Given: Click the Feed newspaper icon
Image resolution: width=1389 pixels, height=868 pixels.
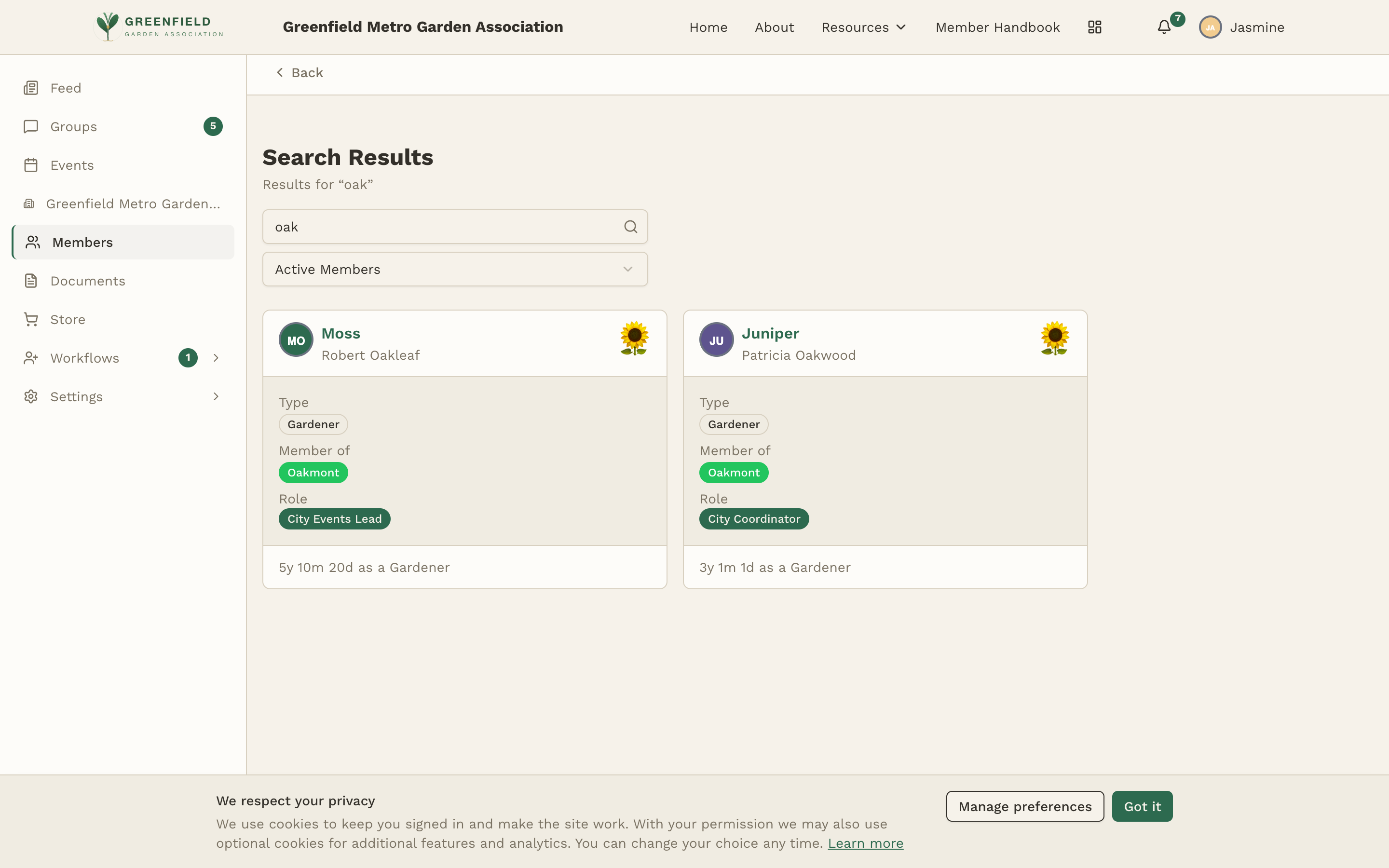Looking at the screenshot, I should coord(31,88).
